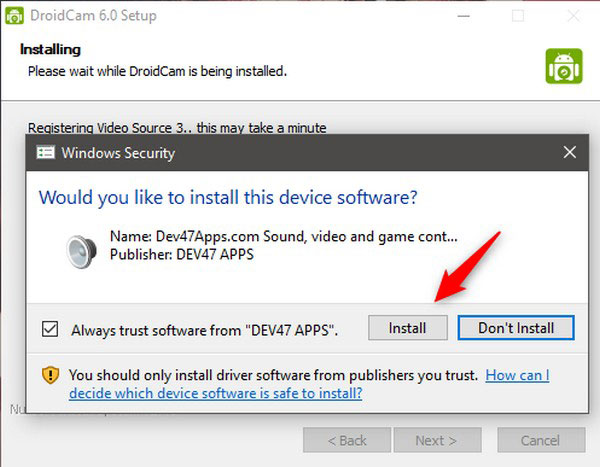Click the Name: Dev47Apps.com device text
The width and height of the screenshot is (600, 467).
(x=284, y=237)
